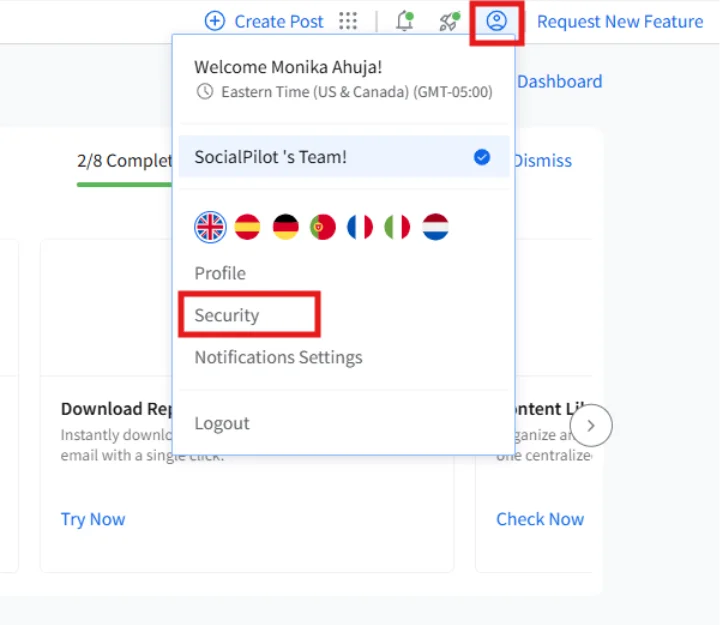Screen dimensions: 720x625
Task: Select SocialPilot 's Team! workspace
Action: [344, 157]
